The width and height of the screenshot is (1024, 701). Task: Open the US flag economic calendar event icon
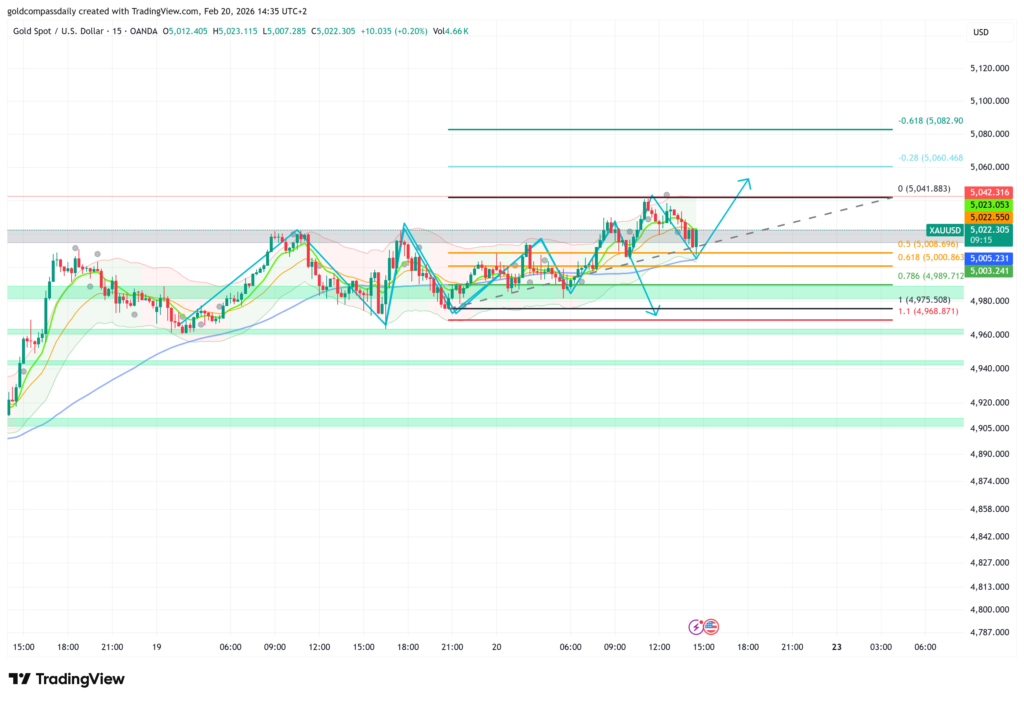tap(711, 627)
